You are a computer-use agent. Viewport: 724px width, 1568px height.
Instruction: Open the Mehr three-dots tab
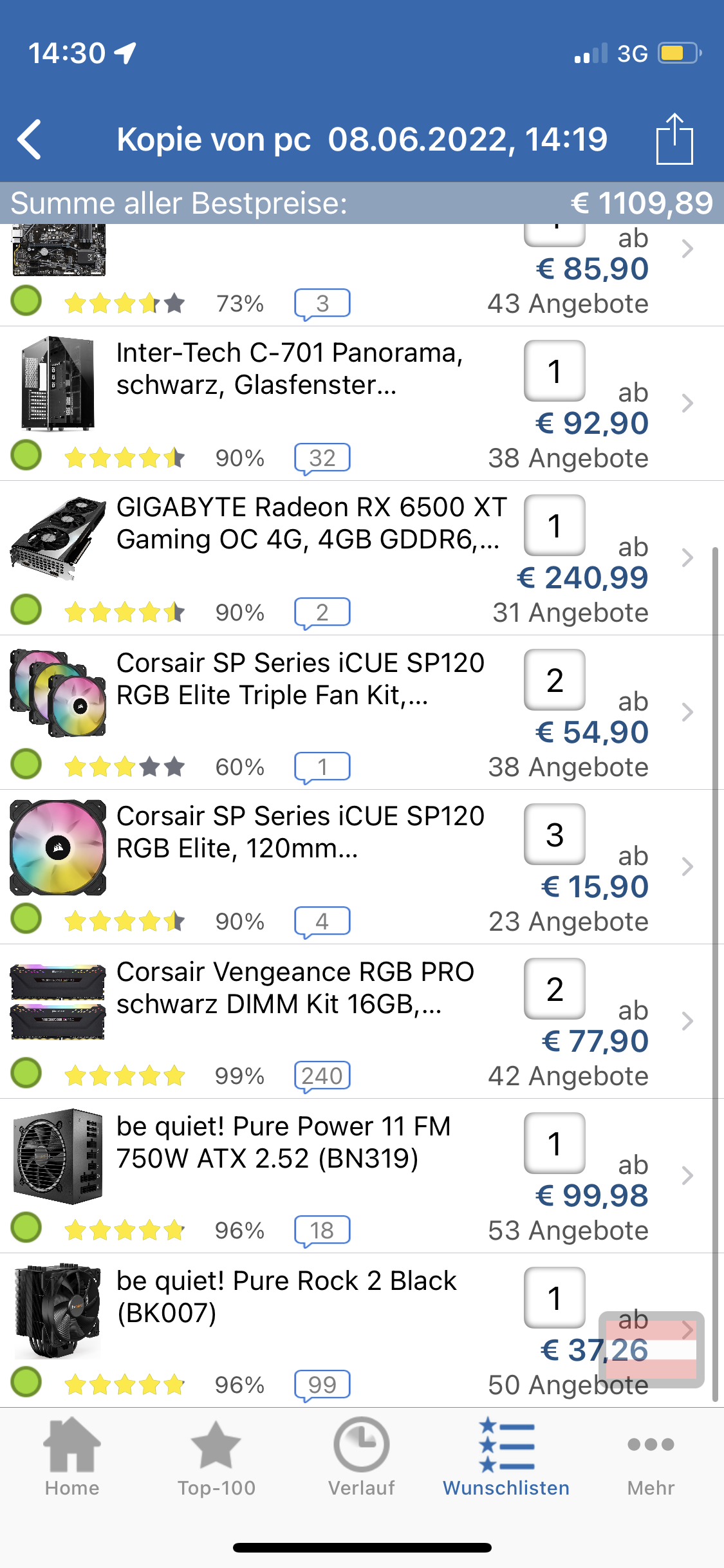(651, 1455)
